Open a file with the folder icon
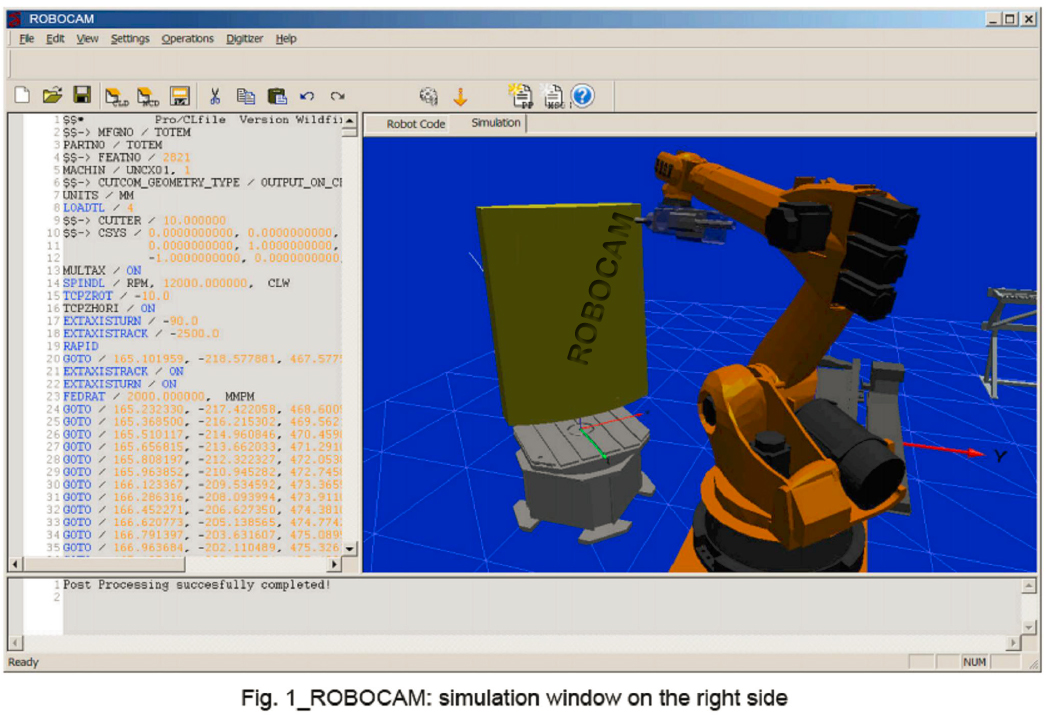The width and height of the screenshot is (1046, 721). [52, 96]
